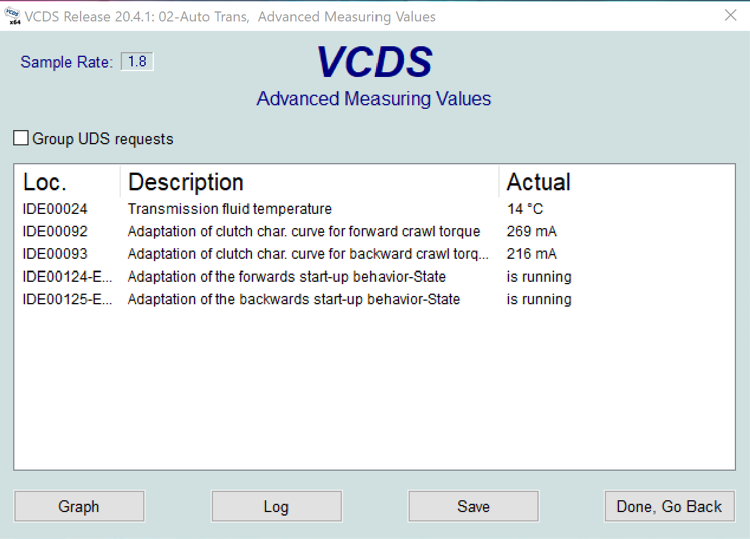Open the Graph view button
This screenshot has height=539, width=750.
pyautogui.click(x=79, y=506)
